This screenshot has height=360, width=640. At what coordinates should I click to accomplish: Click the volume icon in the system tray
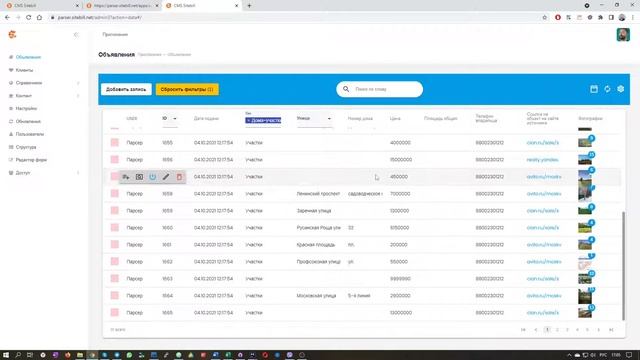tap(593, 355)
